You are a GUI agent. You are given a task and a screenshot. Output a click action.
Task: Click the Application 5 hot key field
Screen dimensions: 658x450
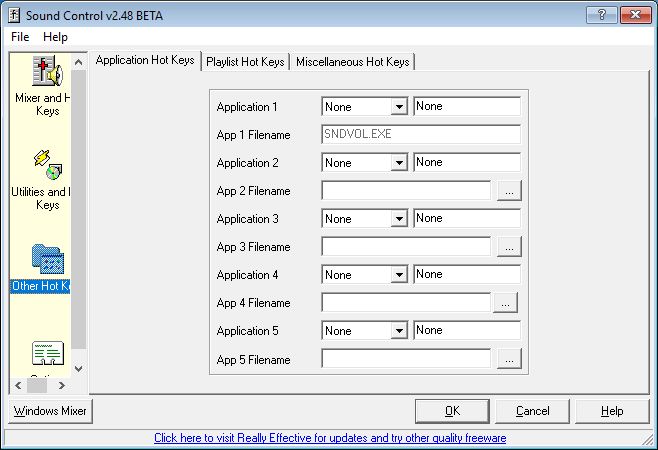(x=467, y=330)
